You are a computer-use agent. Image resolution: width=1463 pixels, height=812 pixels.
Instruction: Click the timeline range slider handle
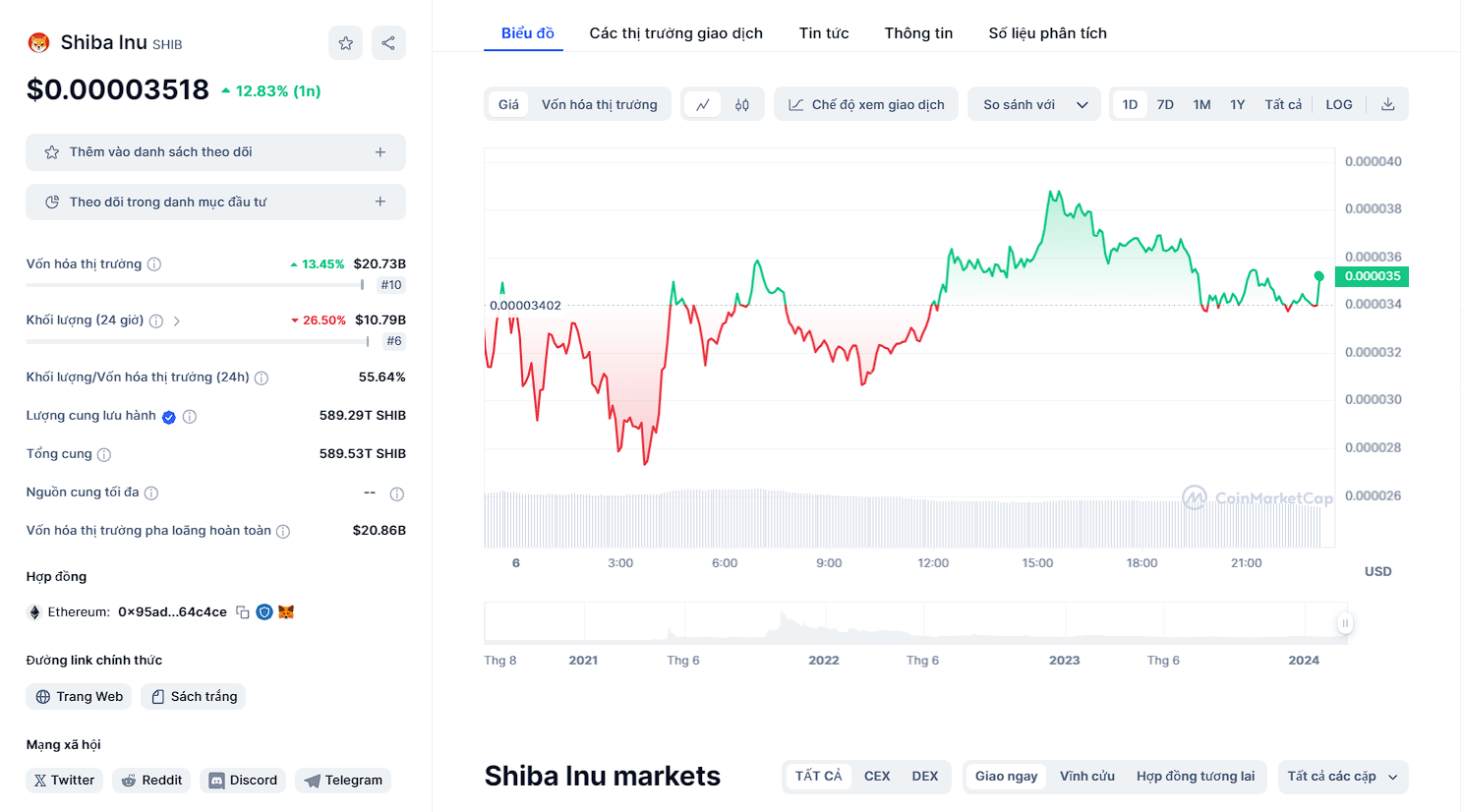coord(1345,623)
